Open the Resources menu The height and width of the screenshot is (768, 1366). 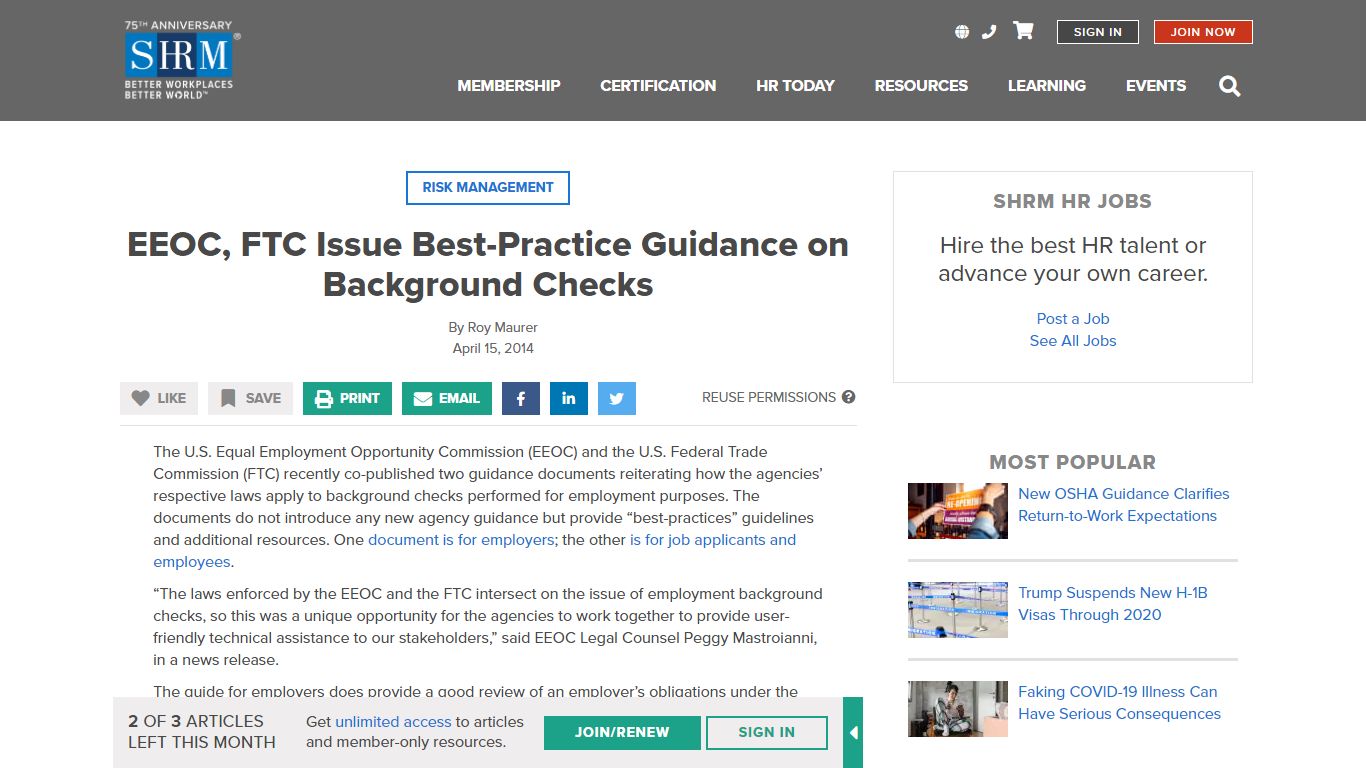pyautogui.click(x=921, y=86)
